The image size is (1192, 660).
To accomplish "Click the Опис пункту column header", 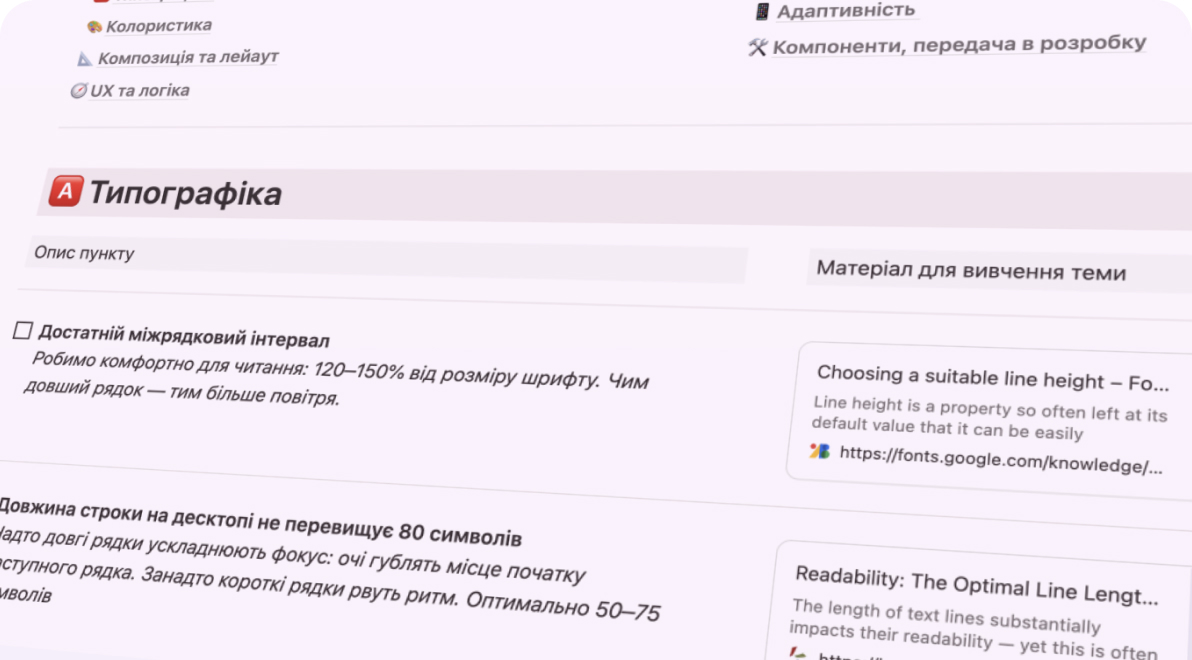I will [84, 254].
